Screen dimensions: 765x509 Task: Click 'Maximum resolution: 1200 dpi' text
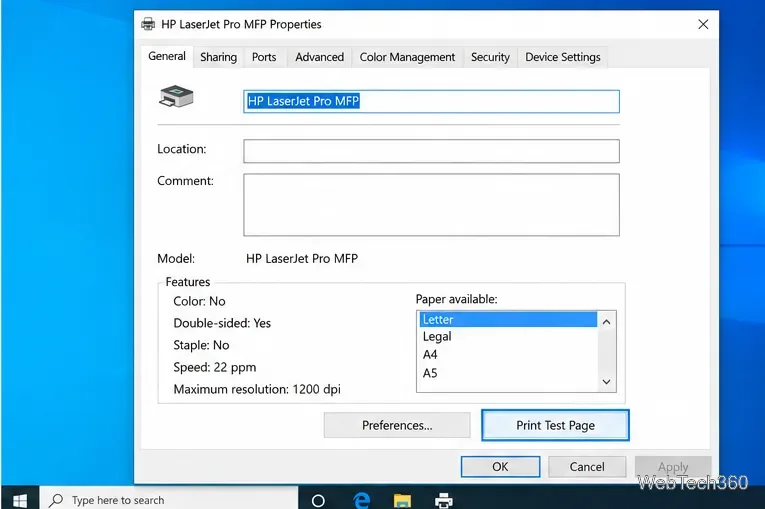pyautogui.click(x=257, y=389)
